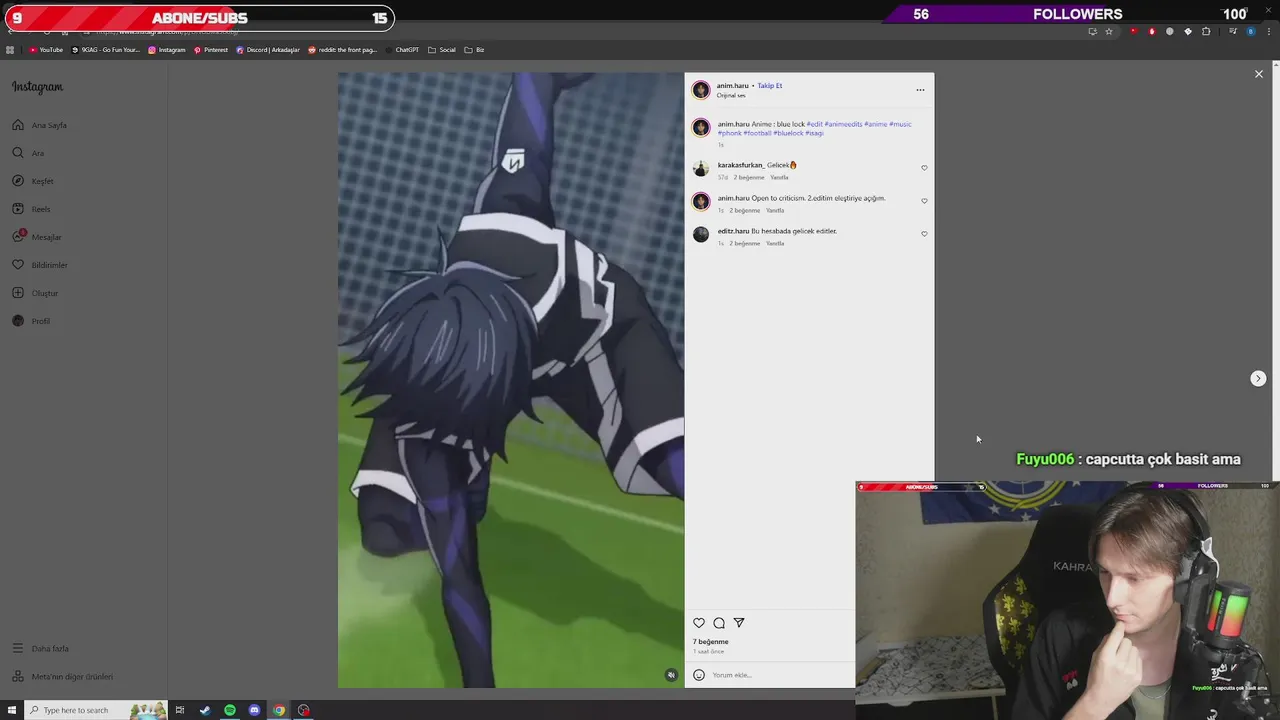Close the post overlay with X
This screenshot has width=1280, height=720.
click(1259, 74)
